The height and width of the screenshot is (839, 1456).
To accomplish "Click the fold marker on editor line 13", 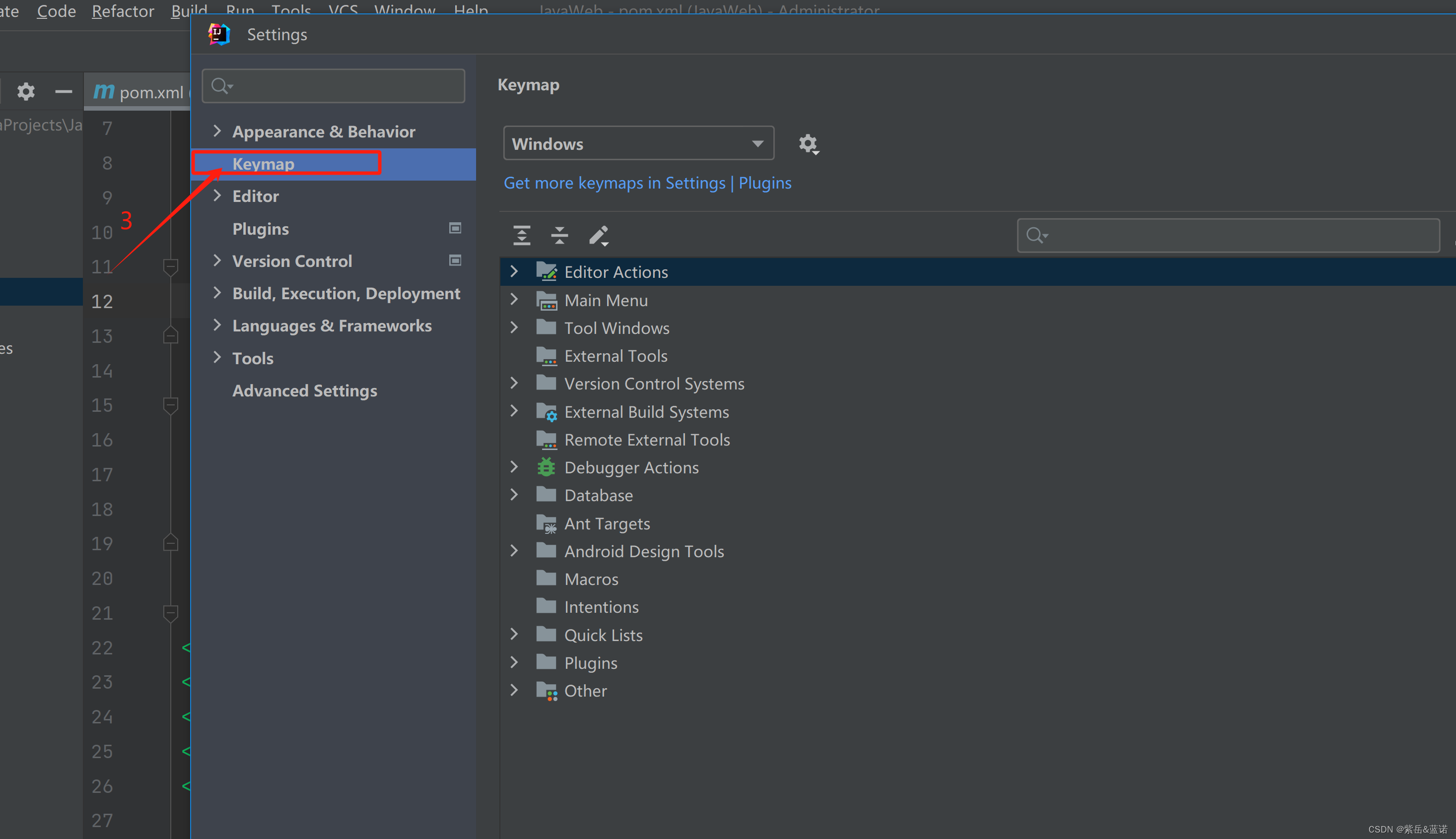I will click(171, 335).
